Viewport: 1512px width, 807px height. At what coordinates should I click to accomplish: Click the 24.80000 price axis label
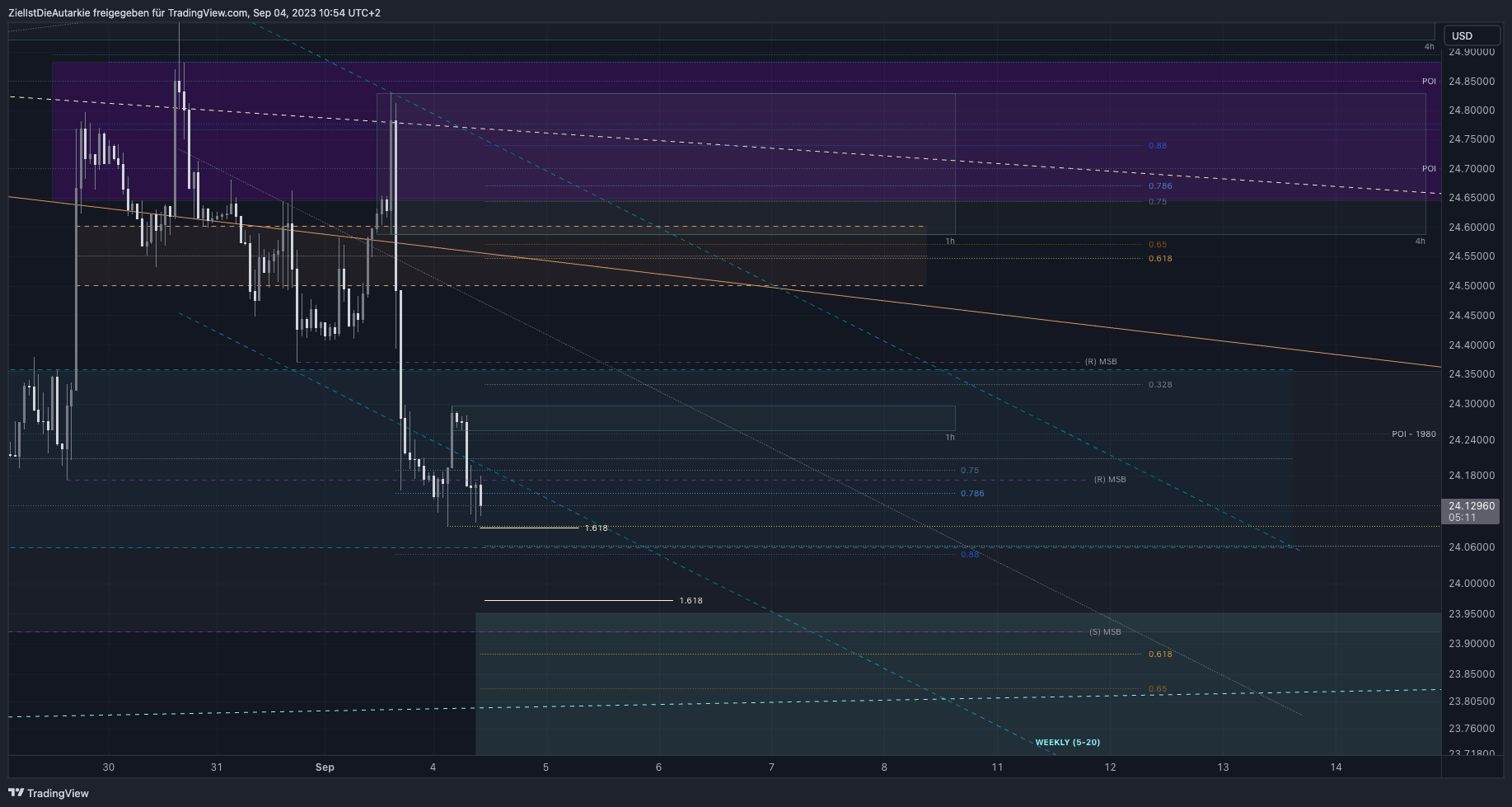(x=1471, y=110)
